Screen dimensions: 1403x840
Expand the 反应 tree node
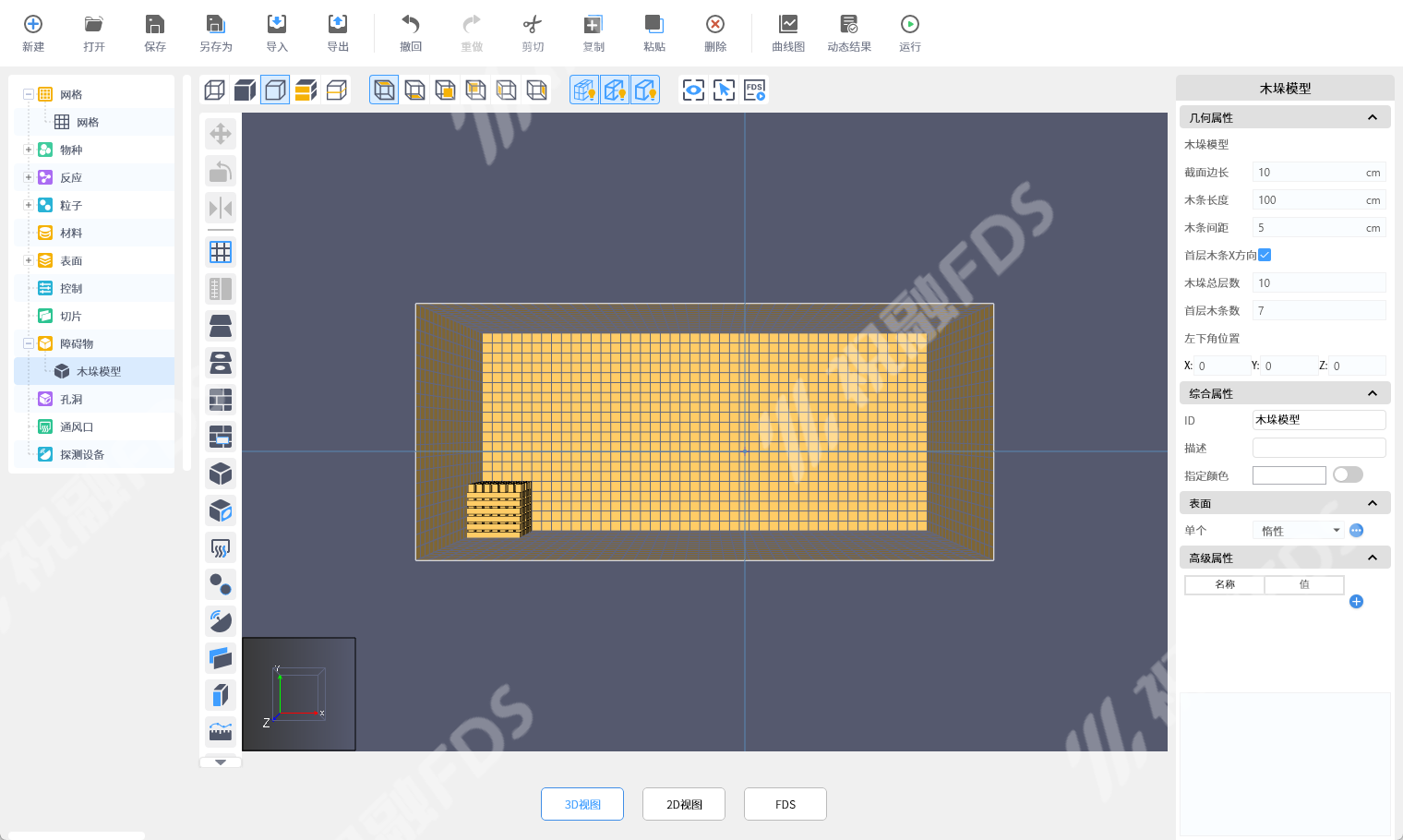(x=29, y=177)
